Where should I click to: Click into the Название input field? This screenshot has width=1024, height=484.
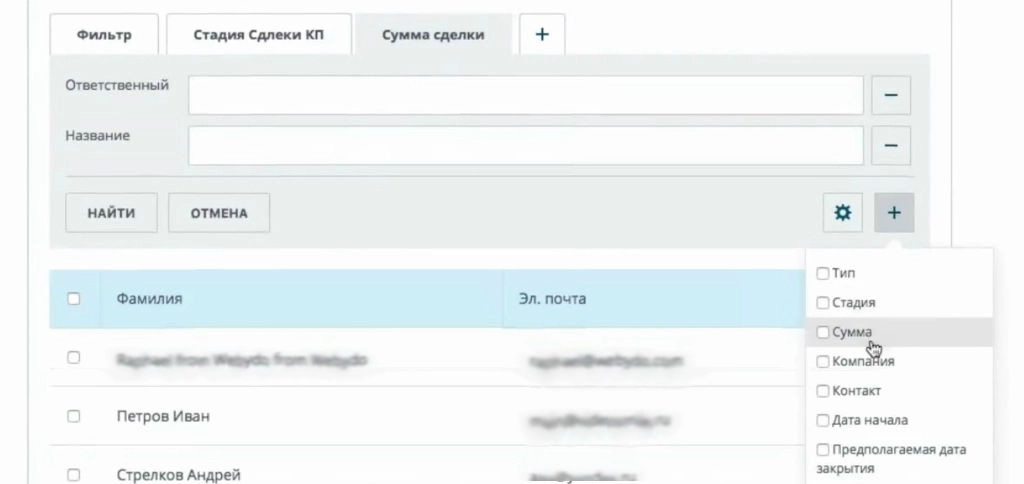525,145
